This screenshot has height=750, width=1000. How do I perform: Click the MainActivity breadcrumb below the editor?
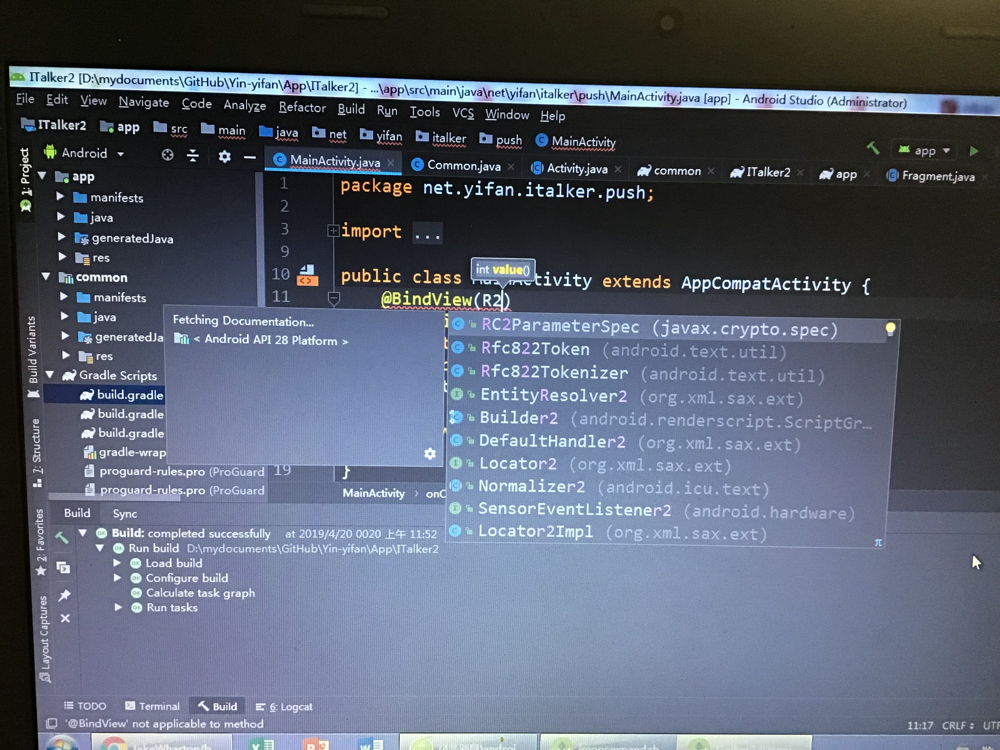(x=373, y=493)
